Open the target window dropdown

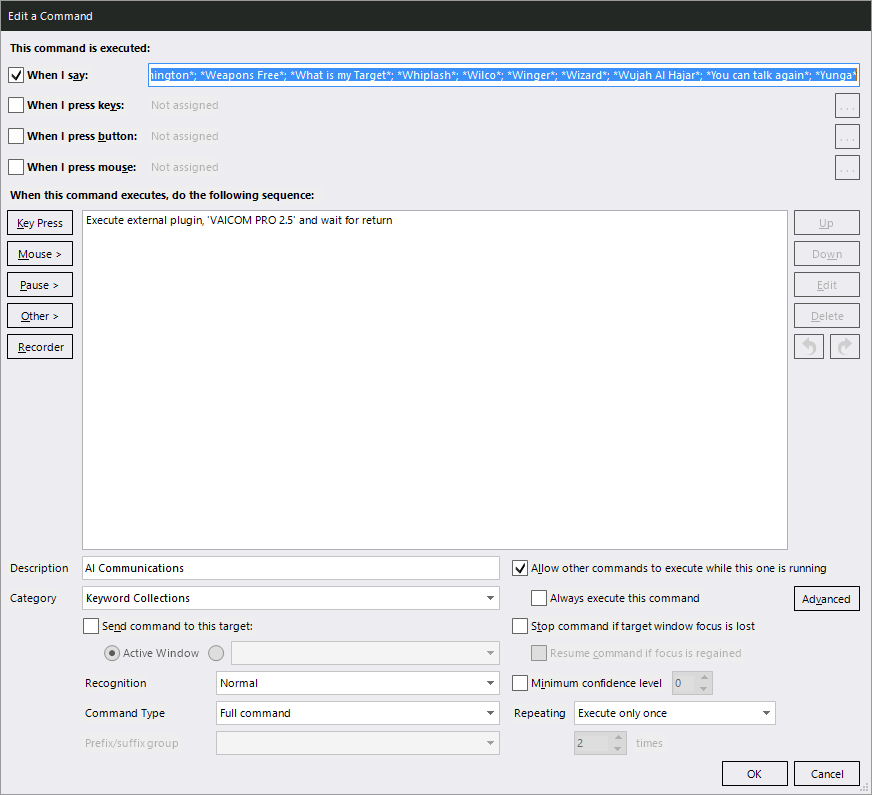(x=365, y=653)
